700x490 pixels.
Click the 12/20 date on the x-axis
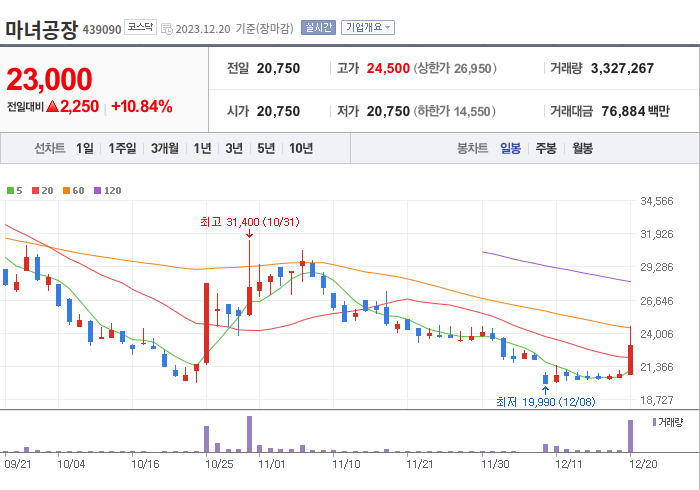[x=643, y=464]
